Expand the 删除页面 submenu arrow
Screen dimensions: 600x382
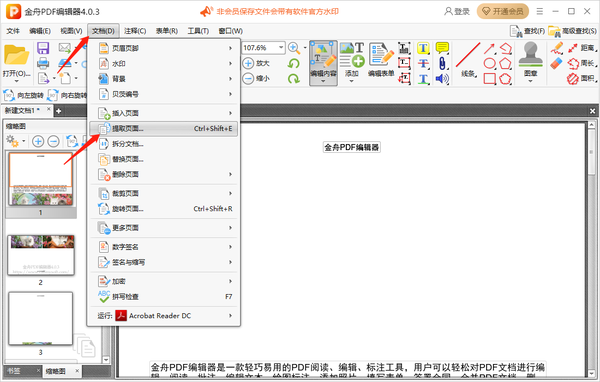pyautogui.click(x=230, y=175)
